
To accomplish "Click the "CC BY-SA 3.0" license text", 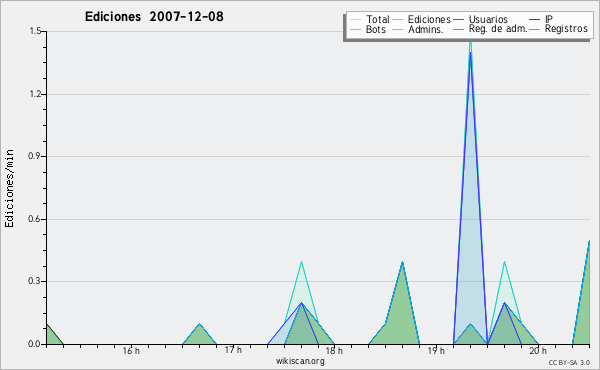I will pos(569,362).
